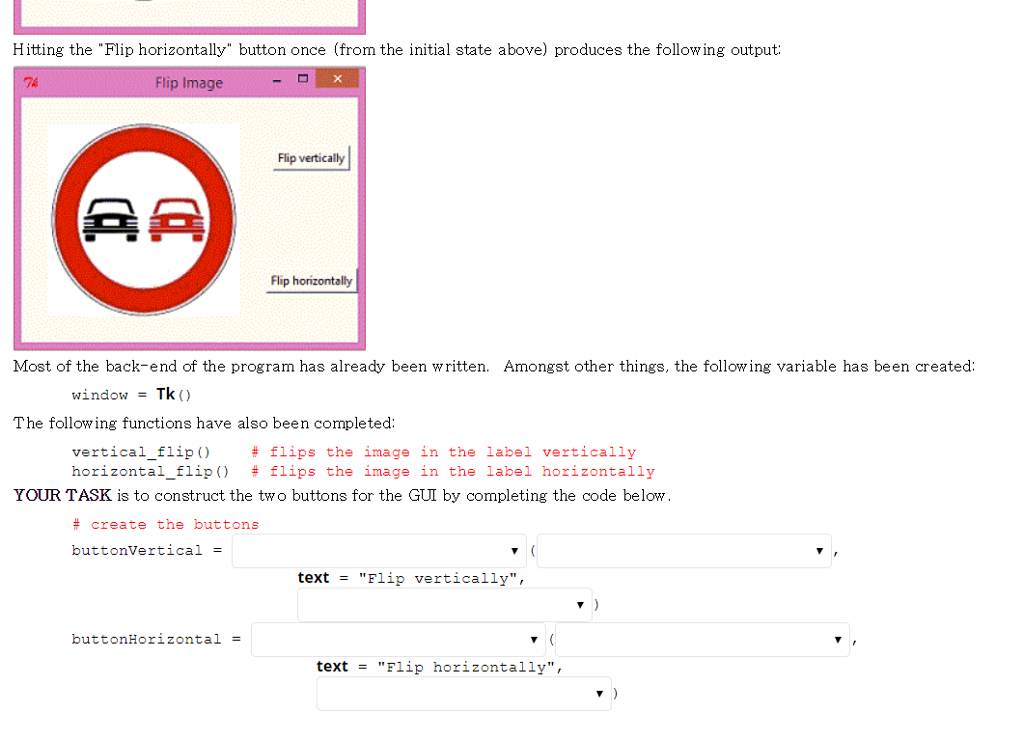The height and width of the screenshot is (740, 1024).
Task: Click the Flip horizontally button in window
Action: [312, 281]
